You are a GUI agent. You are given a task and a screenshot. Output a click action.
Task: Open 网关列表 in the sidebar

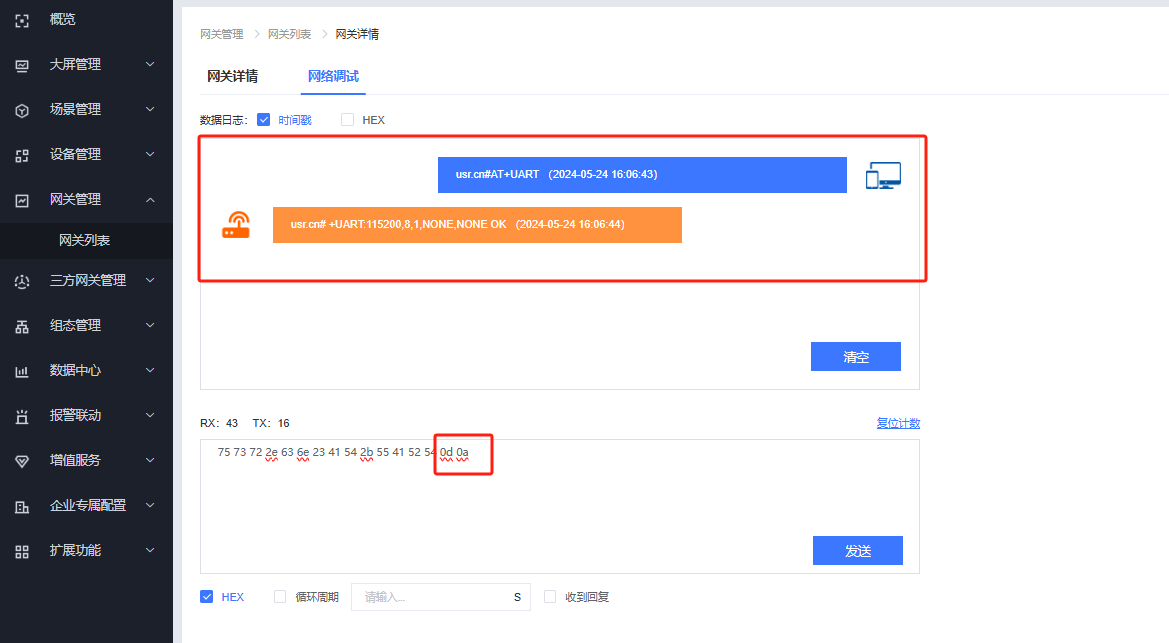85,240
